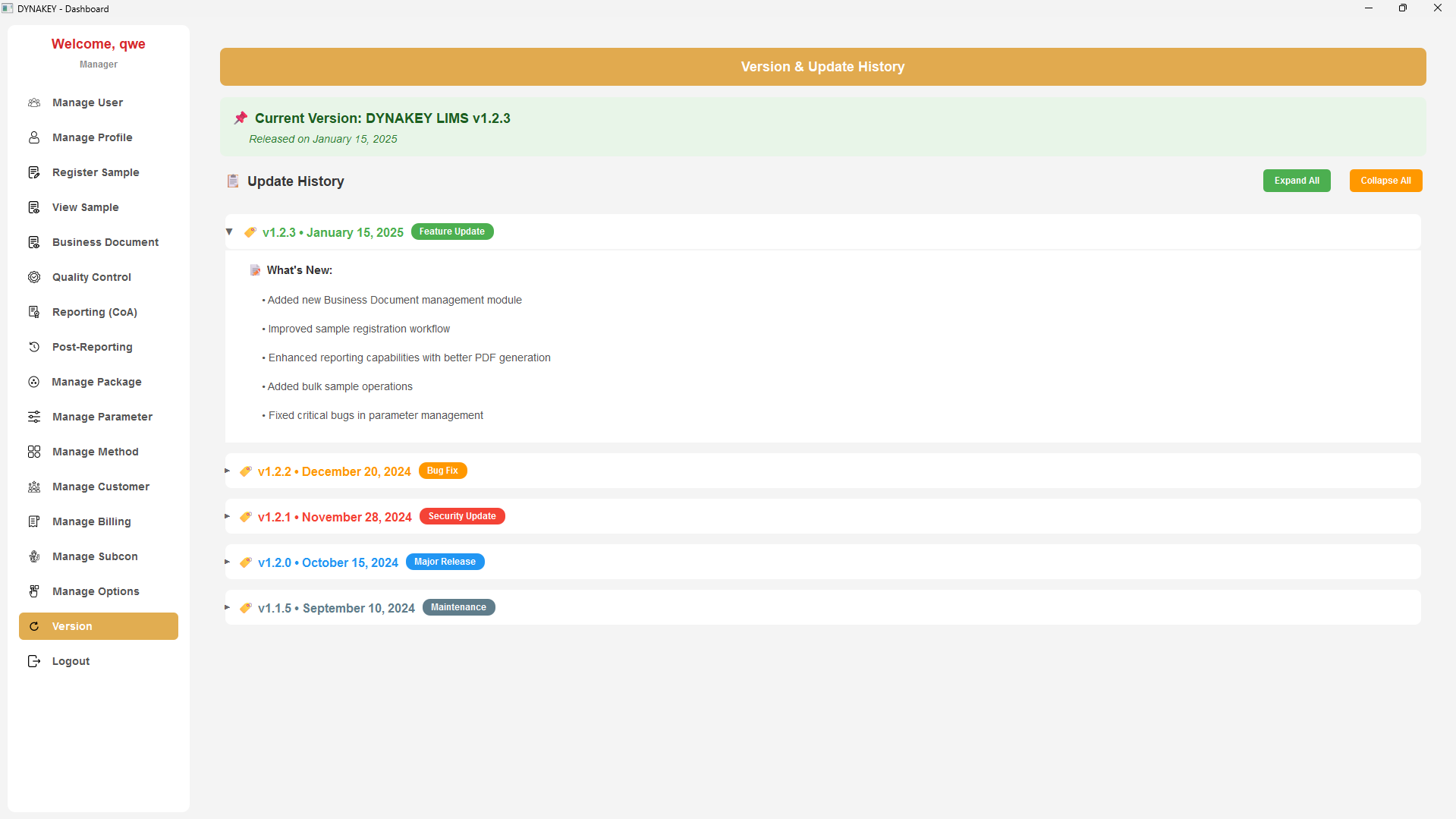Click the Manage Customer people icon
Screen dimensions: 1456x819
(x=34, y=487)
